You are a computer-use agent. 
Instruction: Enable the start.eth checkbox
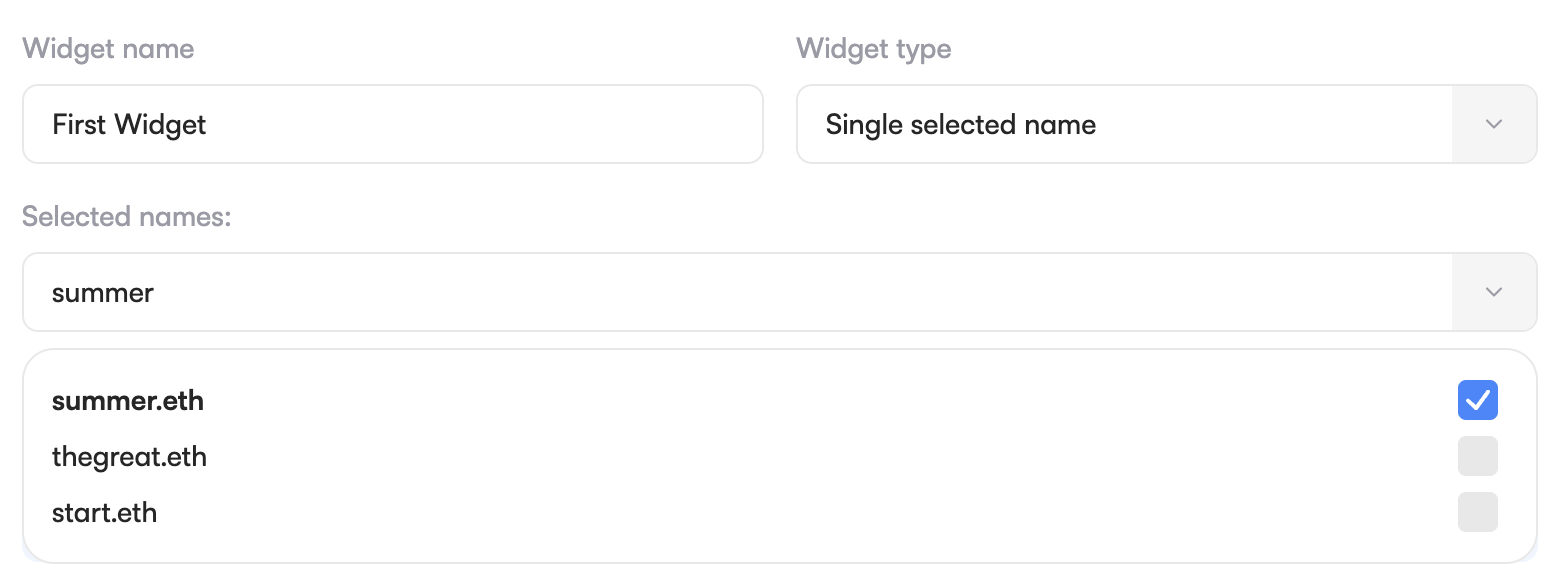click(x=1477, y=513)
